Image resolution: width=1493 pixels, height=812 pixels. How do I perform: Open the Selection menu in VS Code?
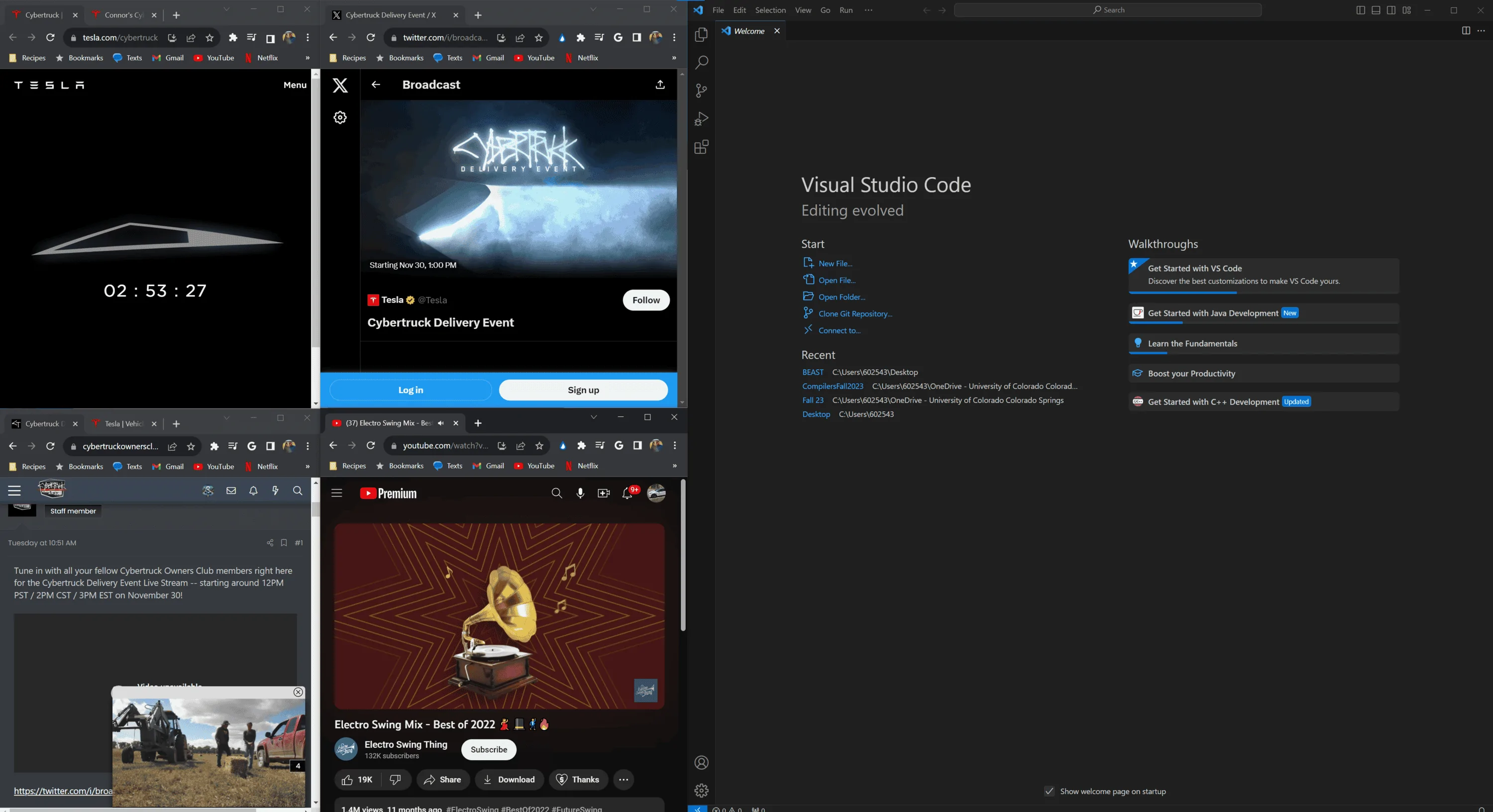point(770,10)
